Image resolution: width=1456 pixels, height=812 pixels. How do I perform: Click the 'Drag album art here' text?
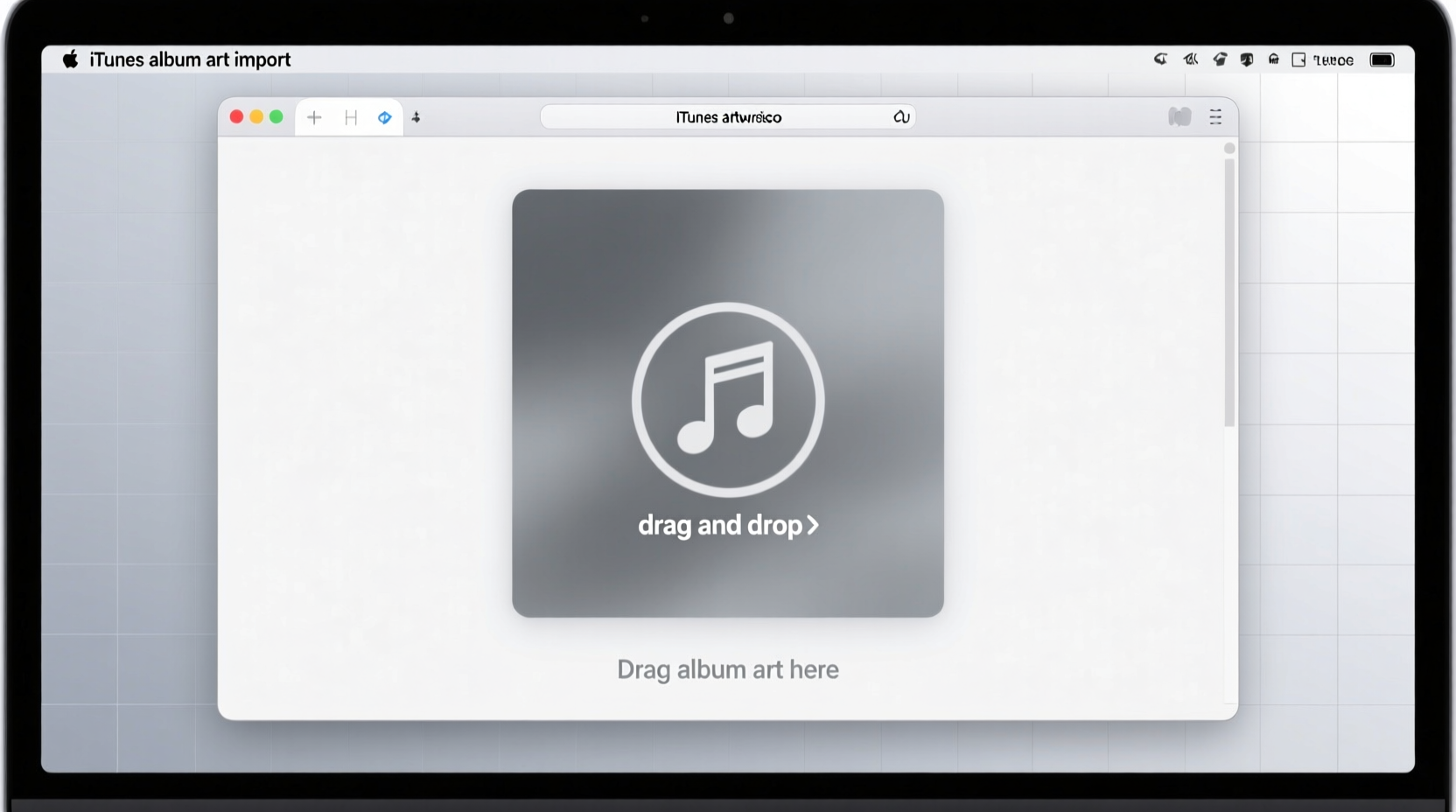728,669
